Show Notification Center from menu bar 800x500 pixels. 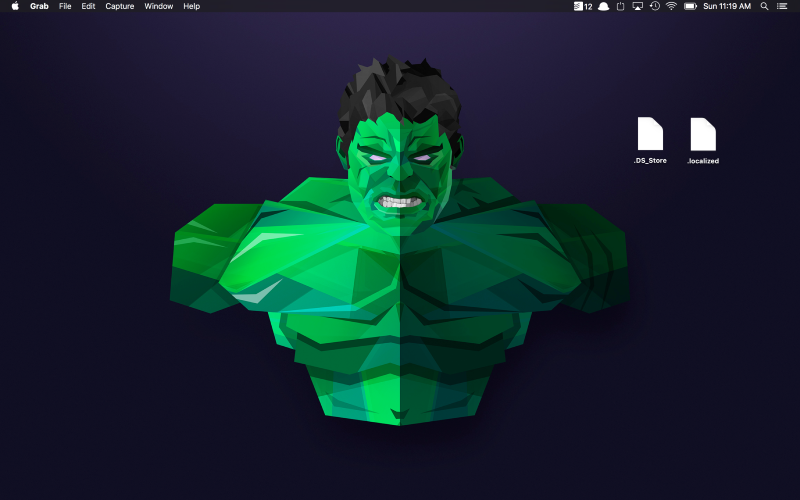pos(782,6)
